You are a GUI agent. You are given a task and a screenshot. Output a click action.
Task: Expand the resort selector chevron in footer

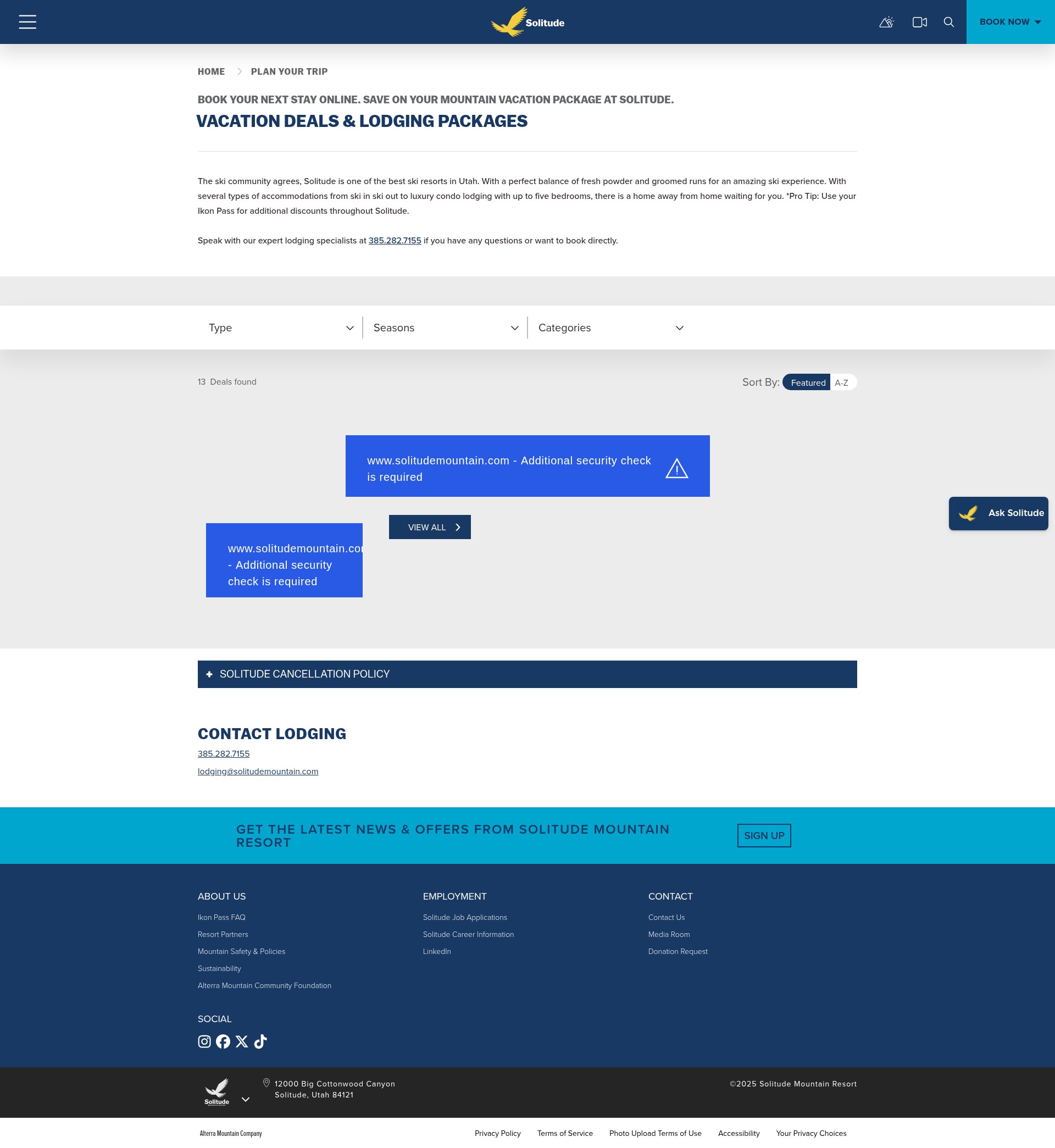point(246,1100)
